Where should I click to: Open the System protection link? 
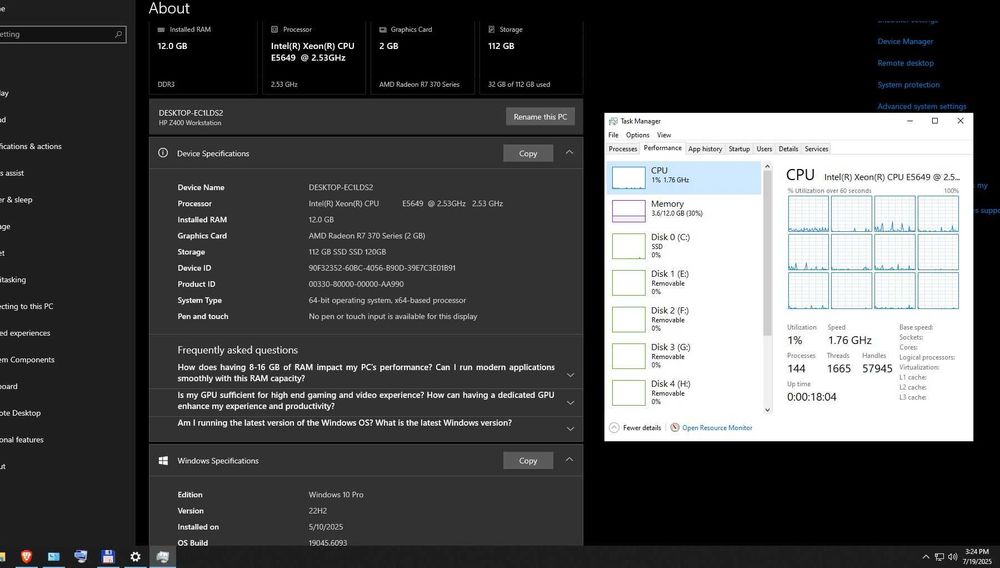point(908,85)
